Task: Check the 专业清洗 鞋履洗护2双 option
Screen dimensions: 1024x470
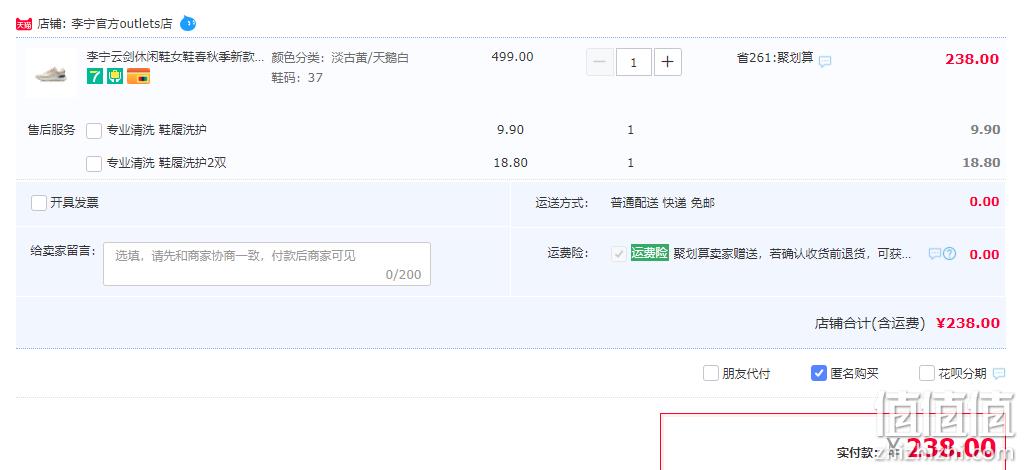Action: coord(94,163)
